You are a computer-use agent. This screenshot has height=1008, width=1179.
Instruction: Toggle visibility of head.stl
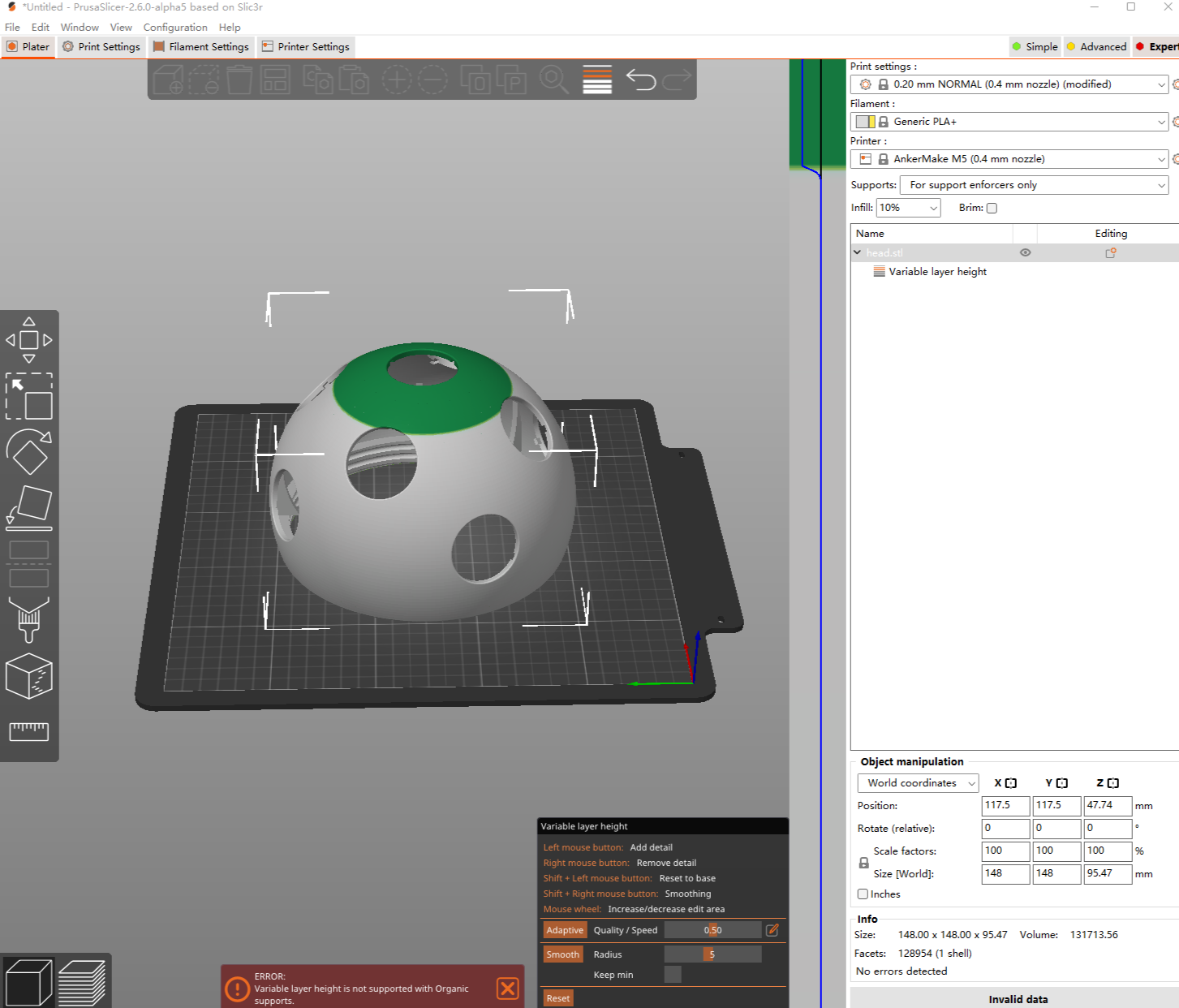coord(1025,252)
